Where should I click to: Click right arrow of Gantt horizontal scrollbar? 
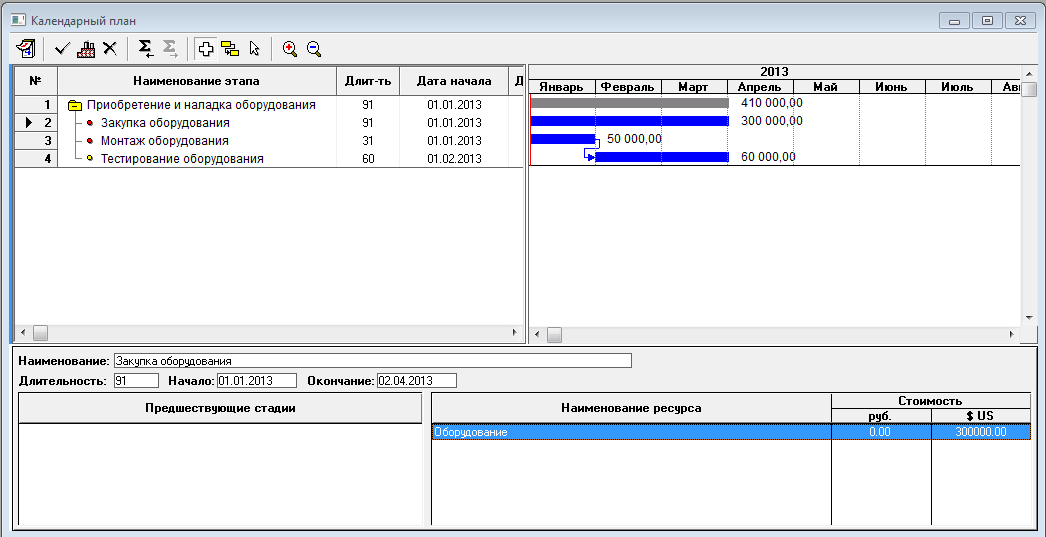coord(1013,334)
